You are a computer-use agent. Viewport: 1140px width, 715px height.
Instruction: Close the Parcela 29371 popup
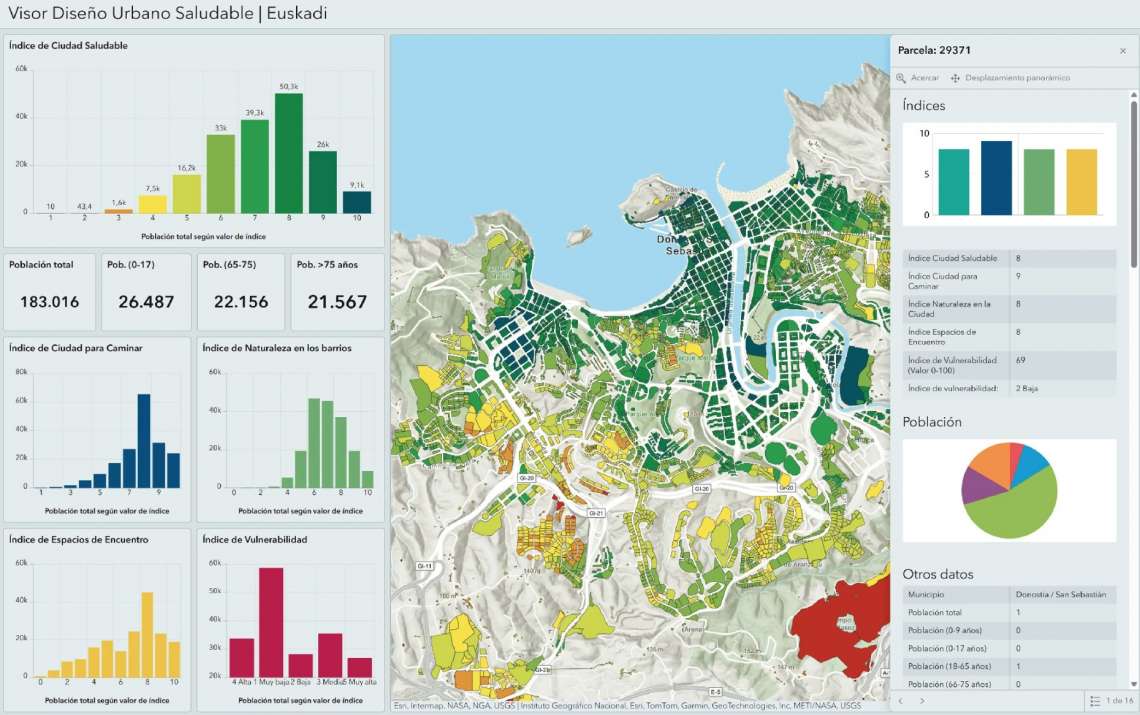[x=1122, y=51]
